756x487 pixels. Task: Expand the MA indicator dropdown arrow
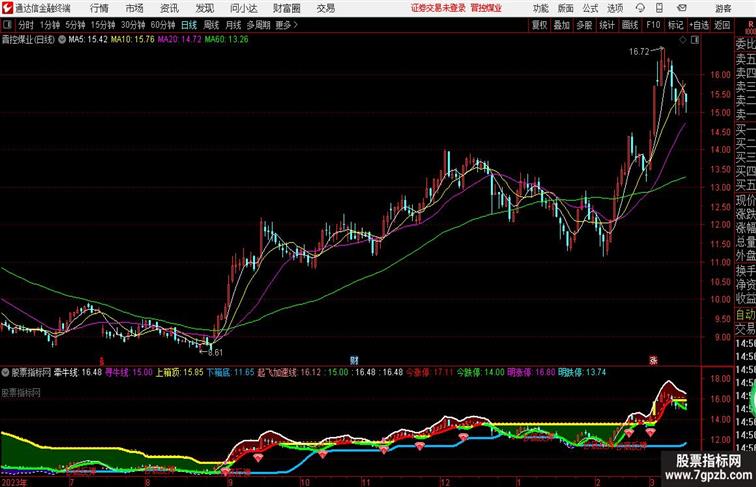[x=62, y=40]
